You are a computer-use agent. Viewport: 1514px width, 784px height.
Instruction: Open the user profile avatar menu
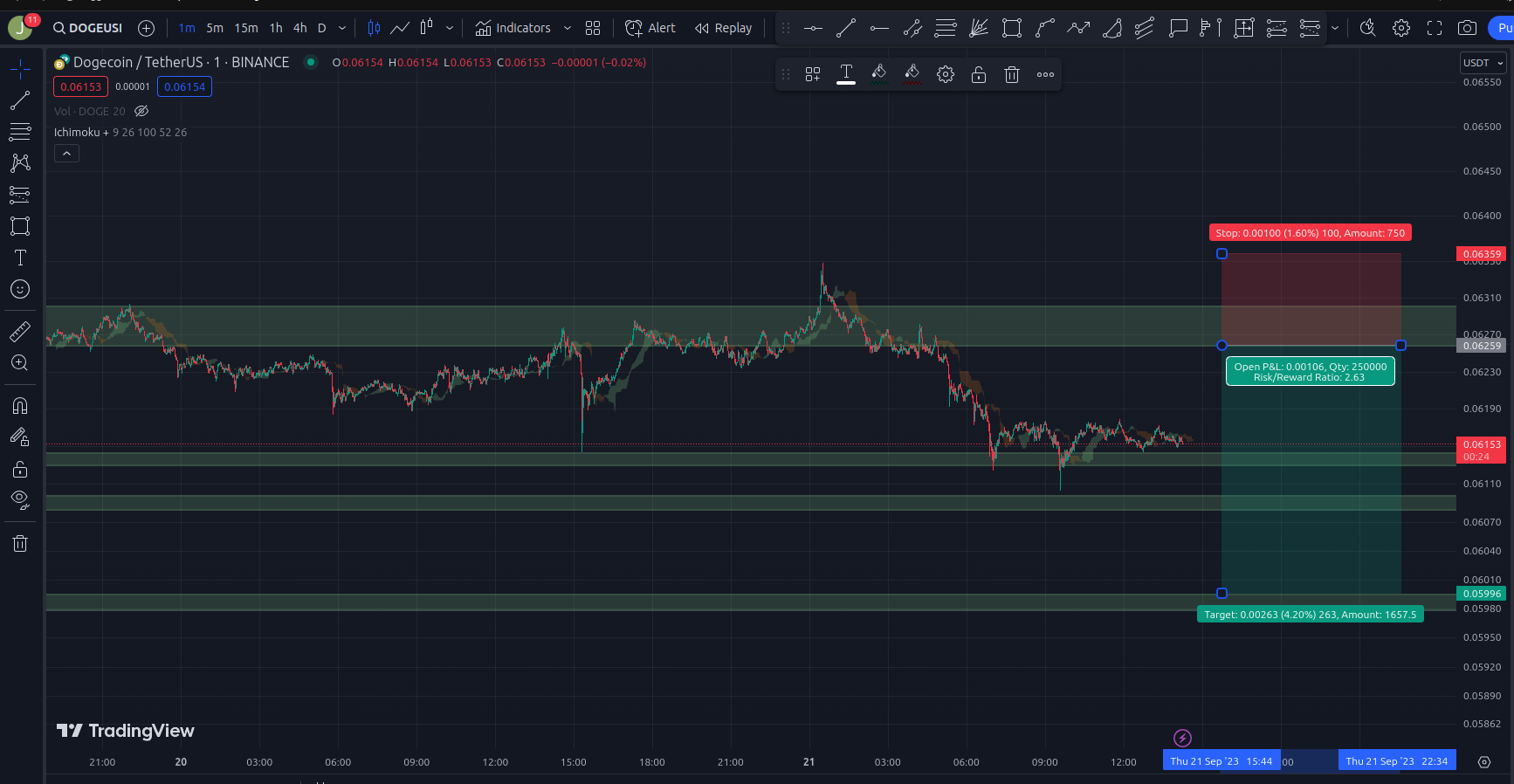[x=19, y=28]
